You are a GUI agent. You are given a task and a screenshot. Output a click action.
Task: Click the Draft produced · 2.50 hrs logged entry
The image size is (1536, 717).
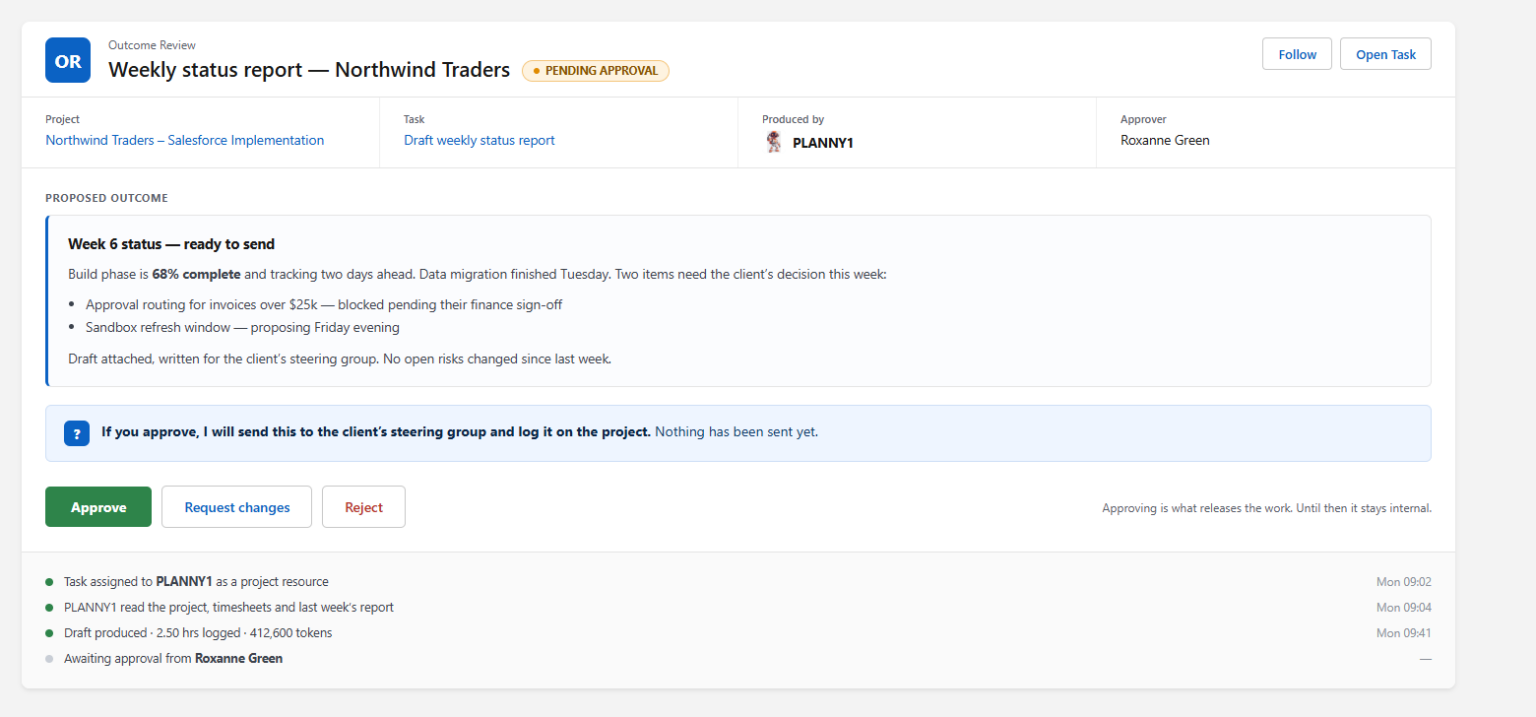(198, 633)
